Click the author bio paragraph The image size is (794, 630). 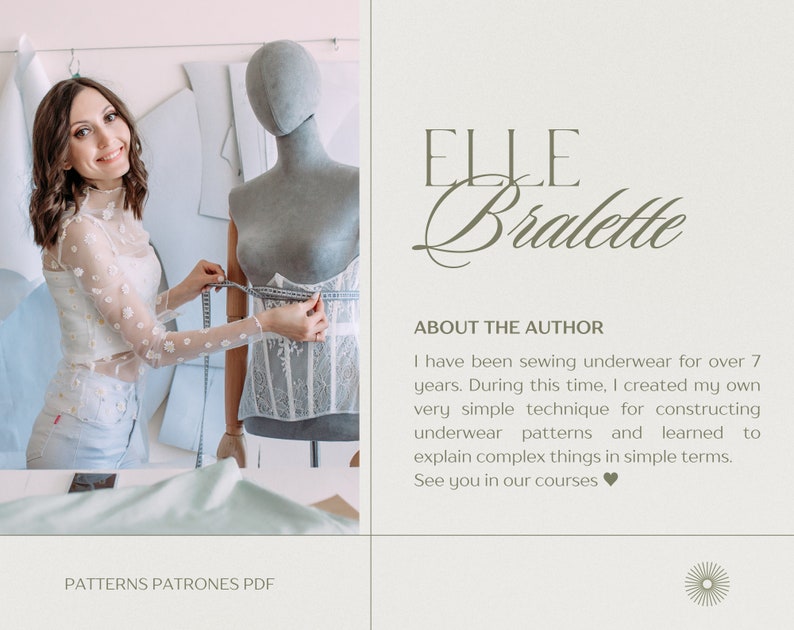tap(587, 420)
